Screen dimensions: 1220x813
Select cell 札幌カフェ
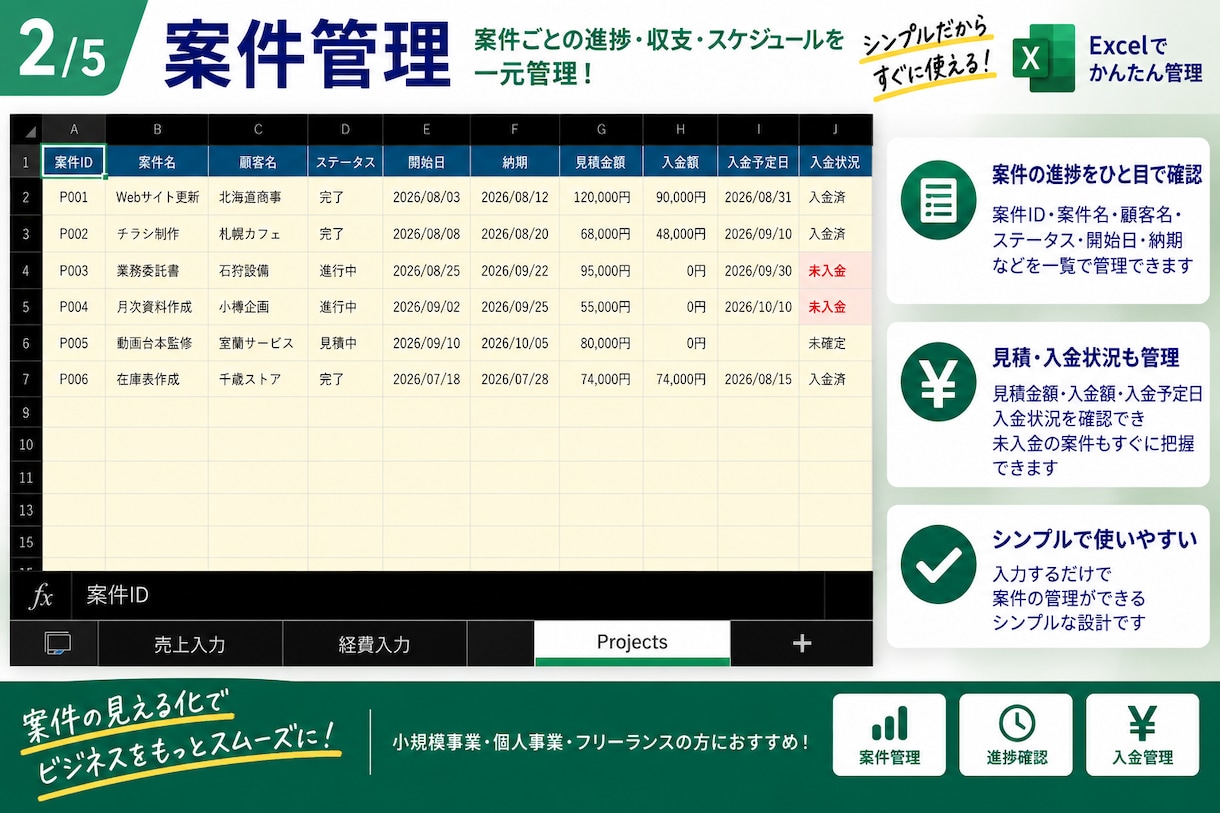[x=258, y=234]
